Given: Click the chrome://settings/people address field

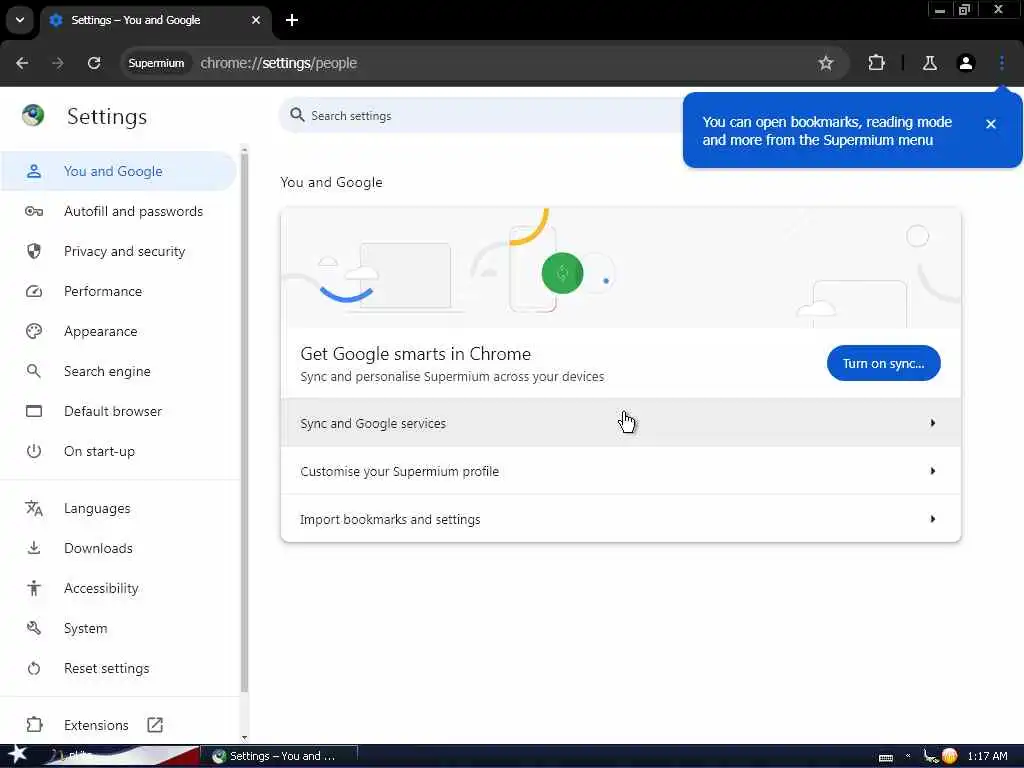Looking at the screenshot, I should pos(278,63).
